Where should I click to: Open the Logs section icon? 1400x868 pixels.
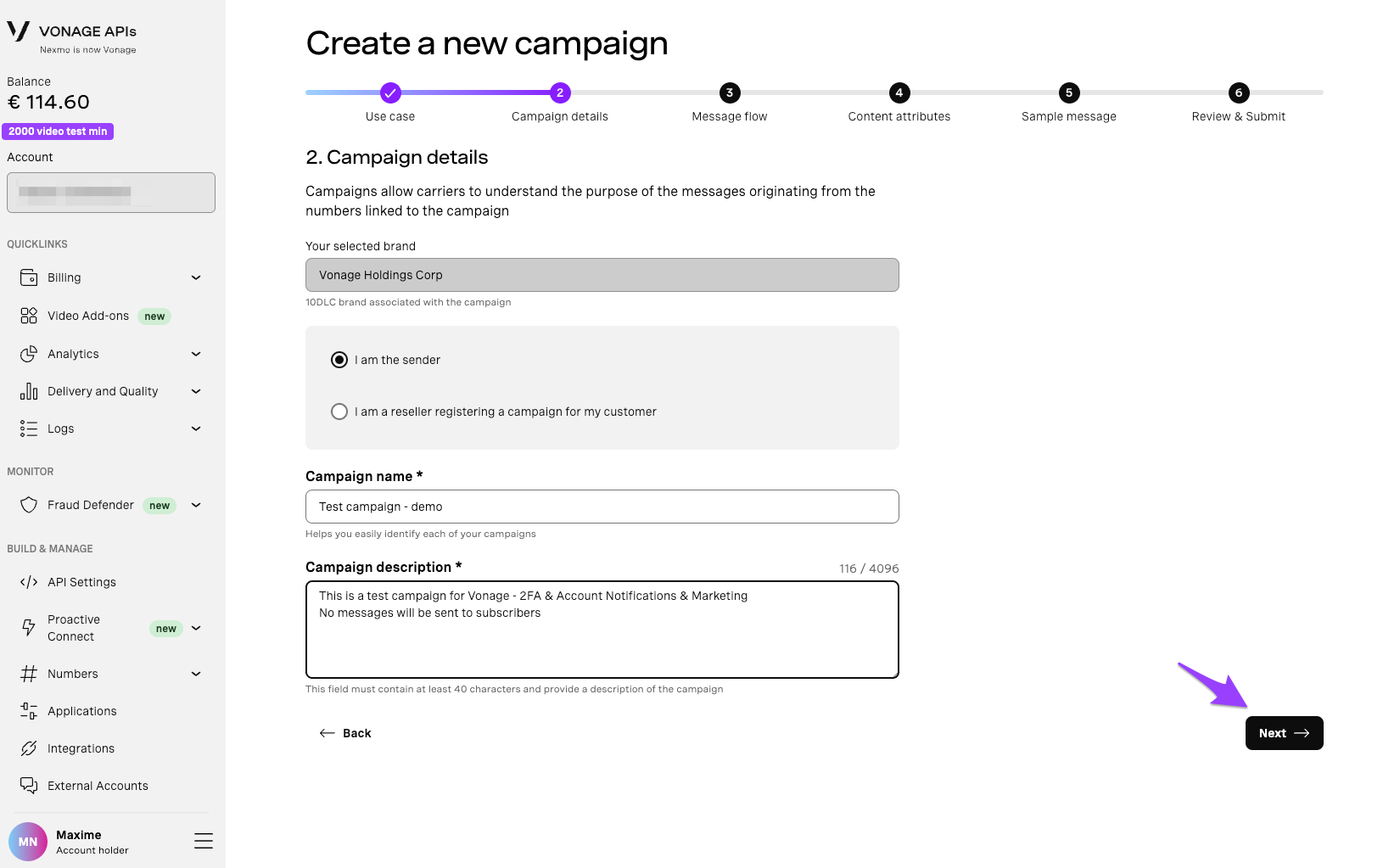point(29,428)
